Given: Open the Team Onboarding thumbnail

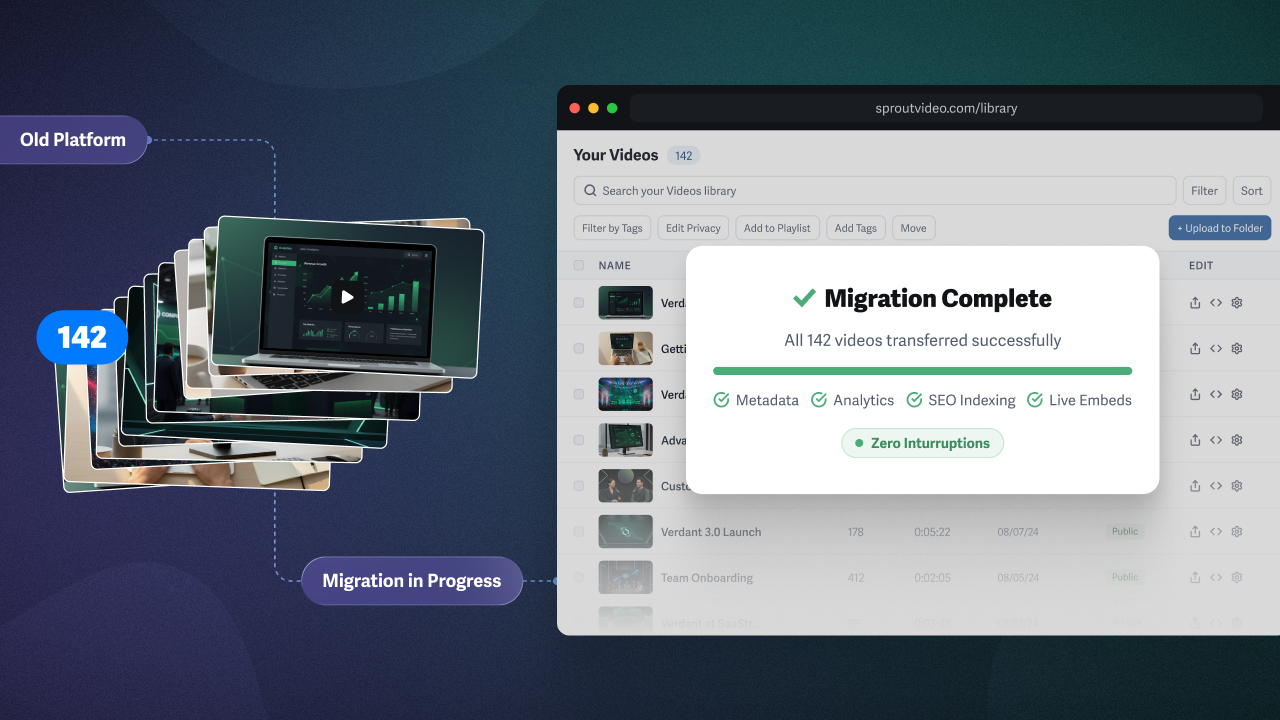Looking at the screenshot, I should pyautogui.click(x=626, y=578).
